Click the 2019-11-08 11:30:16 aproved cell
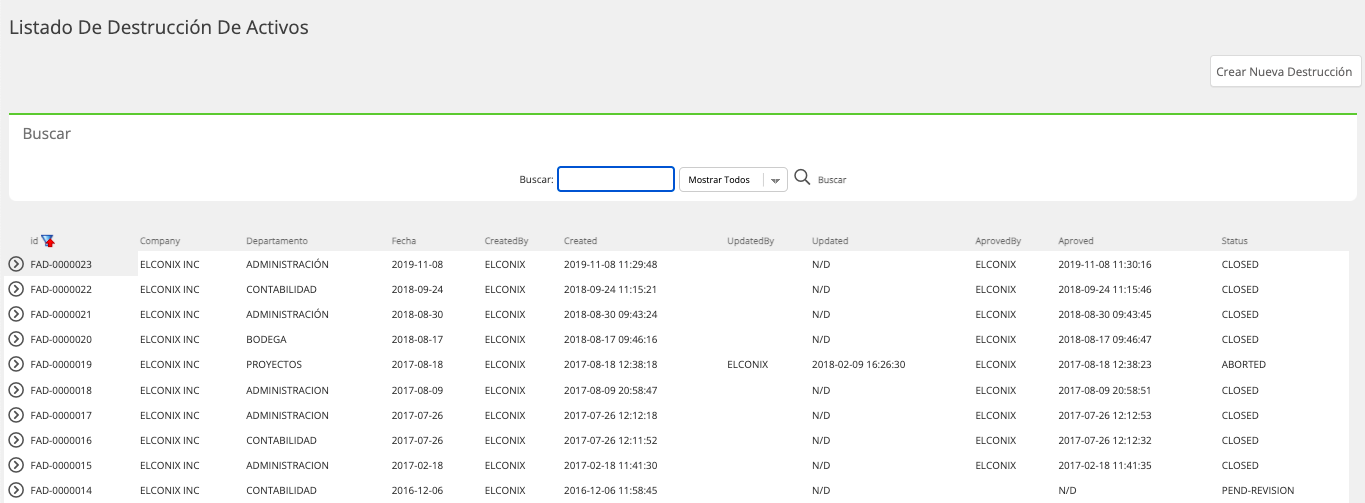Screen dimensions: 1365x503 pyautogui.click(x=1105, y=265)
